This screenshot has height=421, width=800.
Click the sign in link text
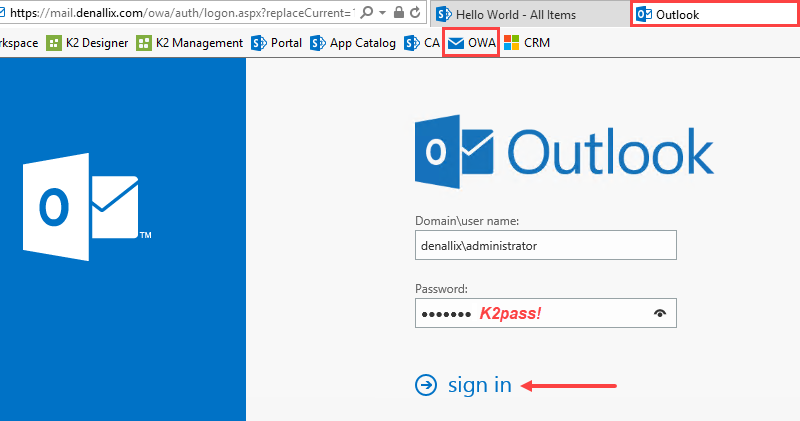click(x=480, y=385)
